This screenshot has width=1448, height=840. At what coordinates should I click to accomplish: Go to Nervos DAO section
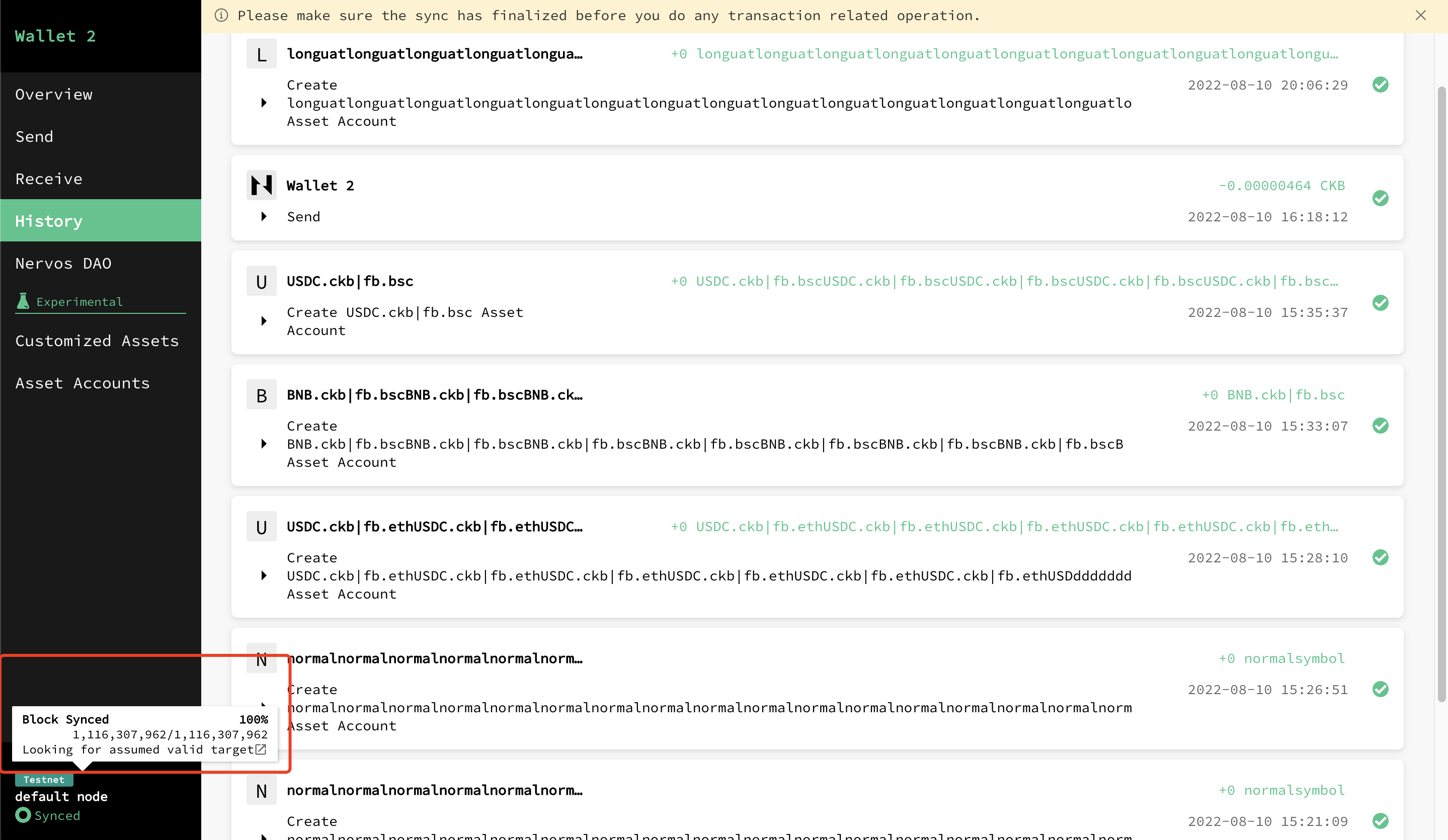coord(63,263)
